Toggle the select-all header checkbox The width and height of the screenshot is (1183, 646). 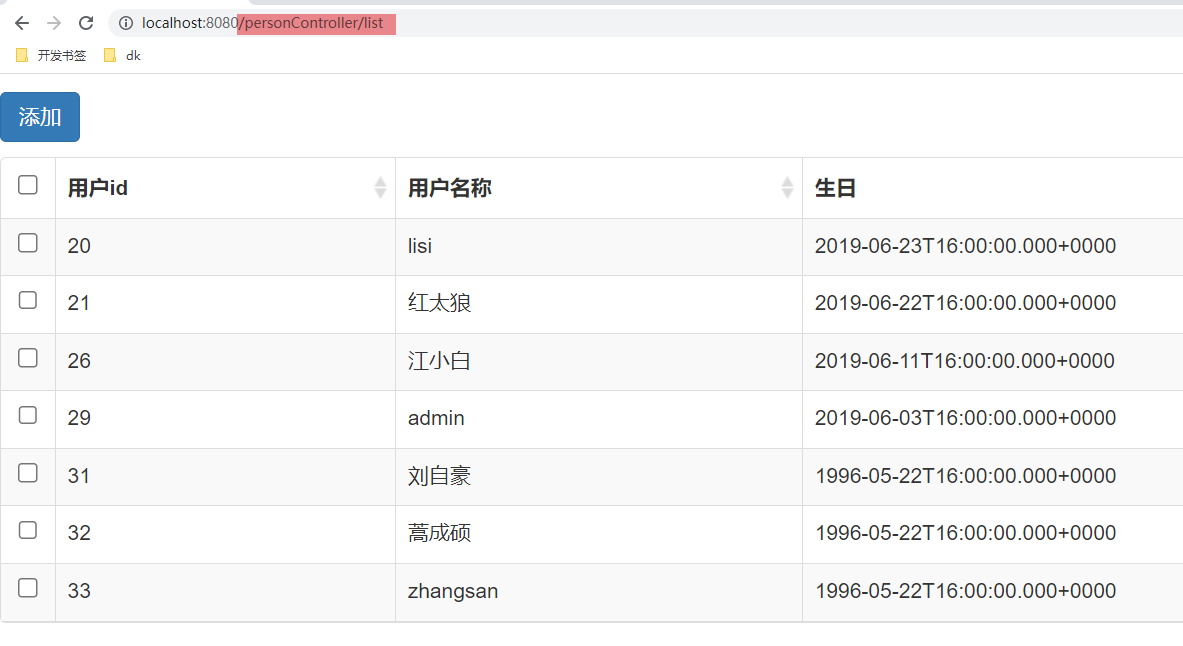[x=28, y=185]
